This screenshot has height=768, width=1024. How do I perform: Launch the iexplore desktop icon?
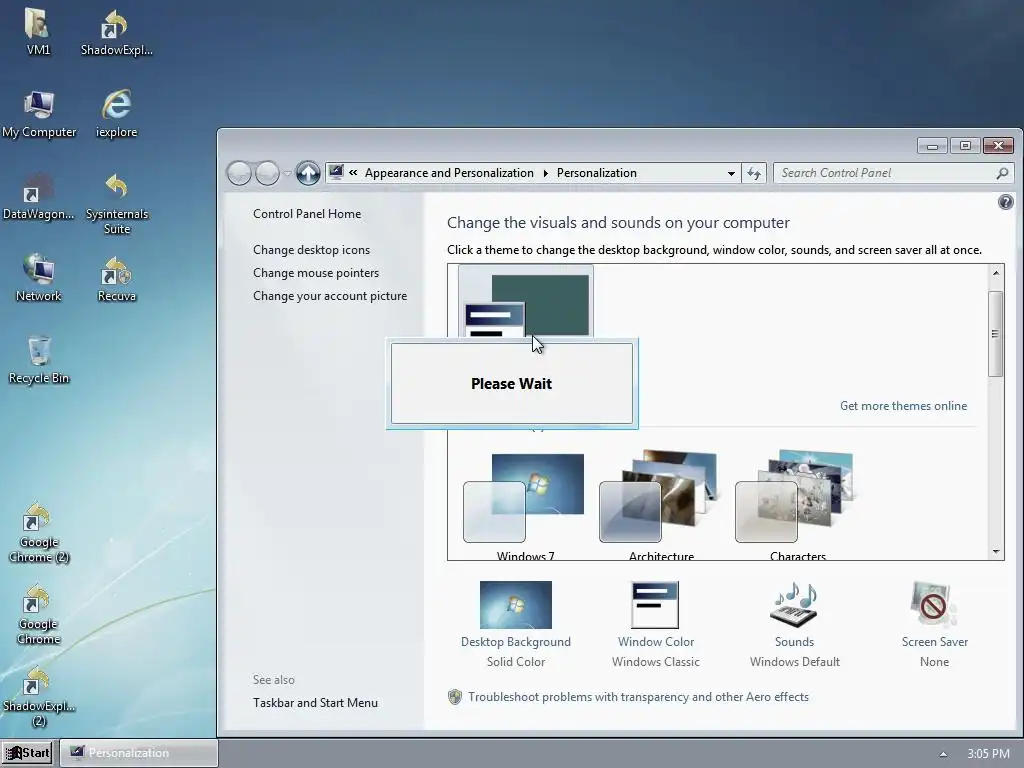tap(116, 114)
